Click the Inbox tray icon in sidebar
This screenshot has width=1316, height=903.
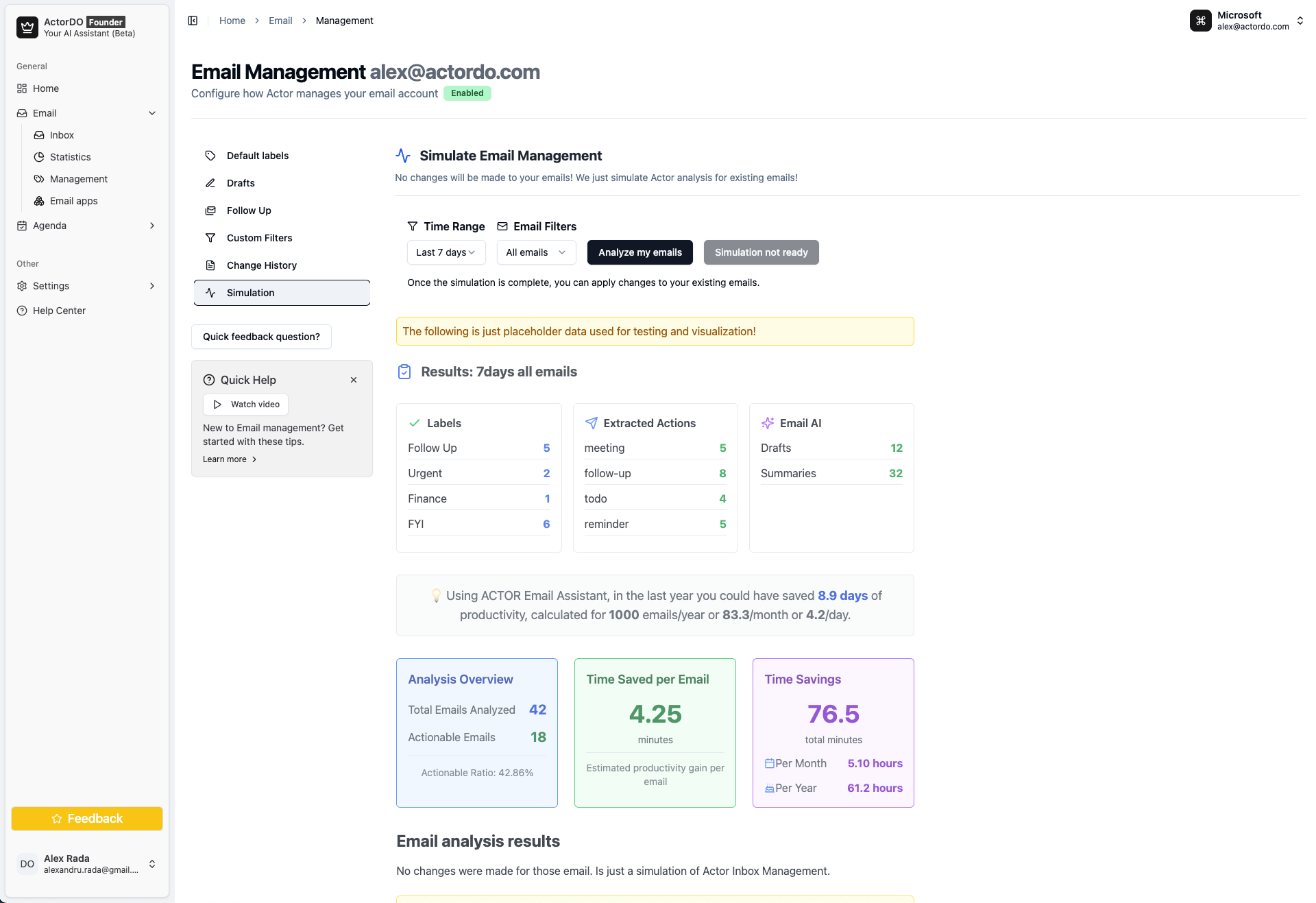click(39, 135)
